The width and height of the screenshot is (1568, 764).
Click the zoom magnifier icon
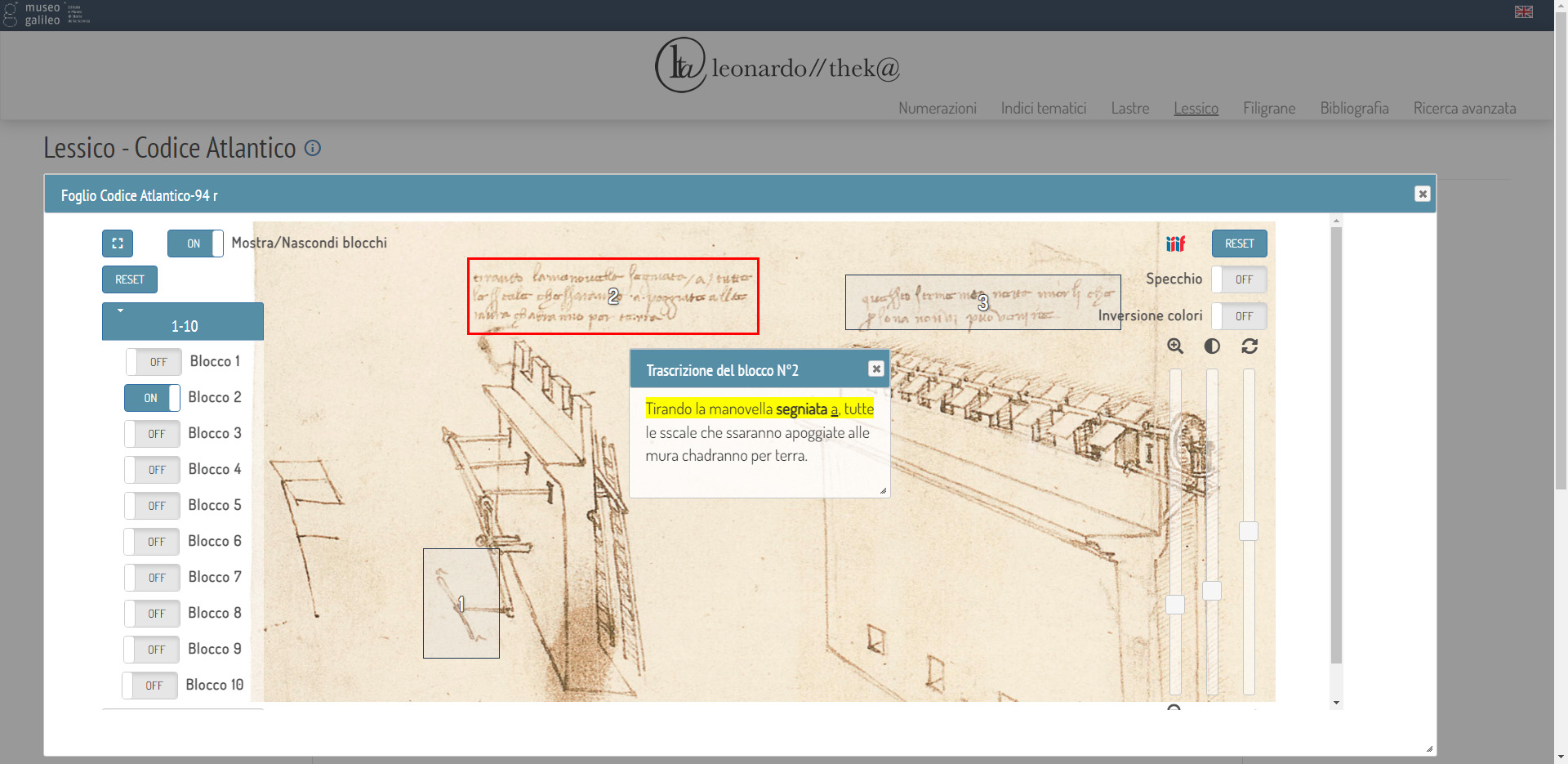1175,346
